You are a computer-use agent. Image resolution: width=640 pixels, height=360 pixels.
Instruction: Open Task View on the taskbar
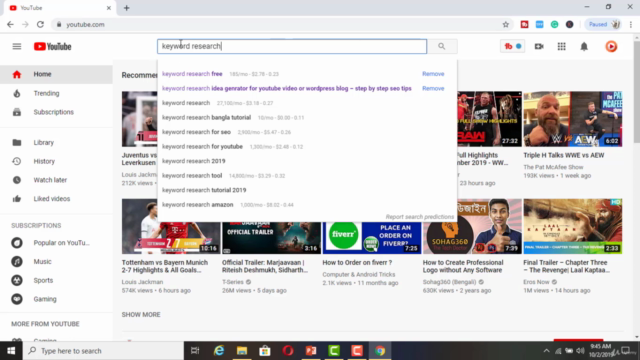point(195,351)
